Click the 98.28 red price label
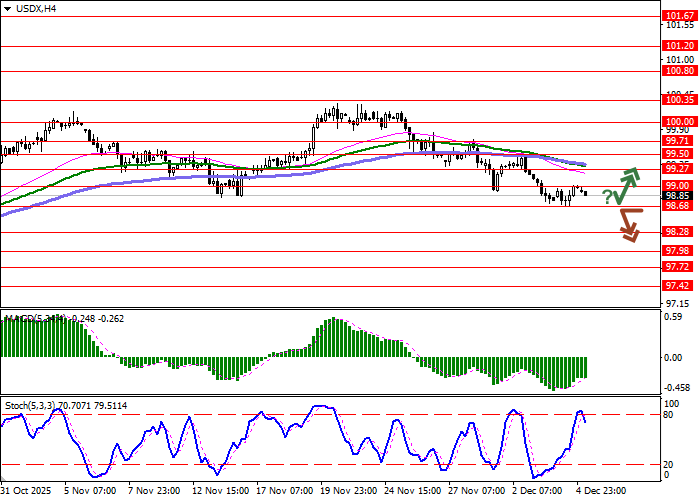 coord(679,231)
